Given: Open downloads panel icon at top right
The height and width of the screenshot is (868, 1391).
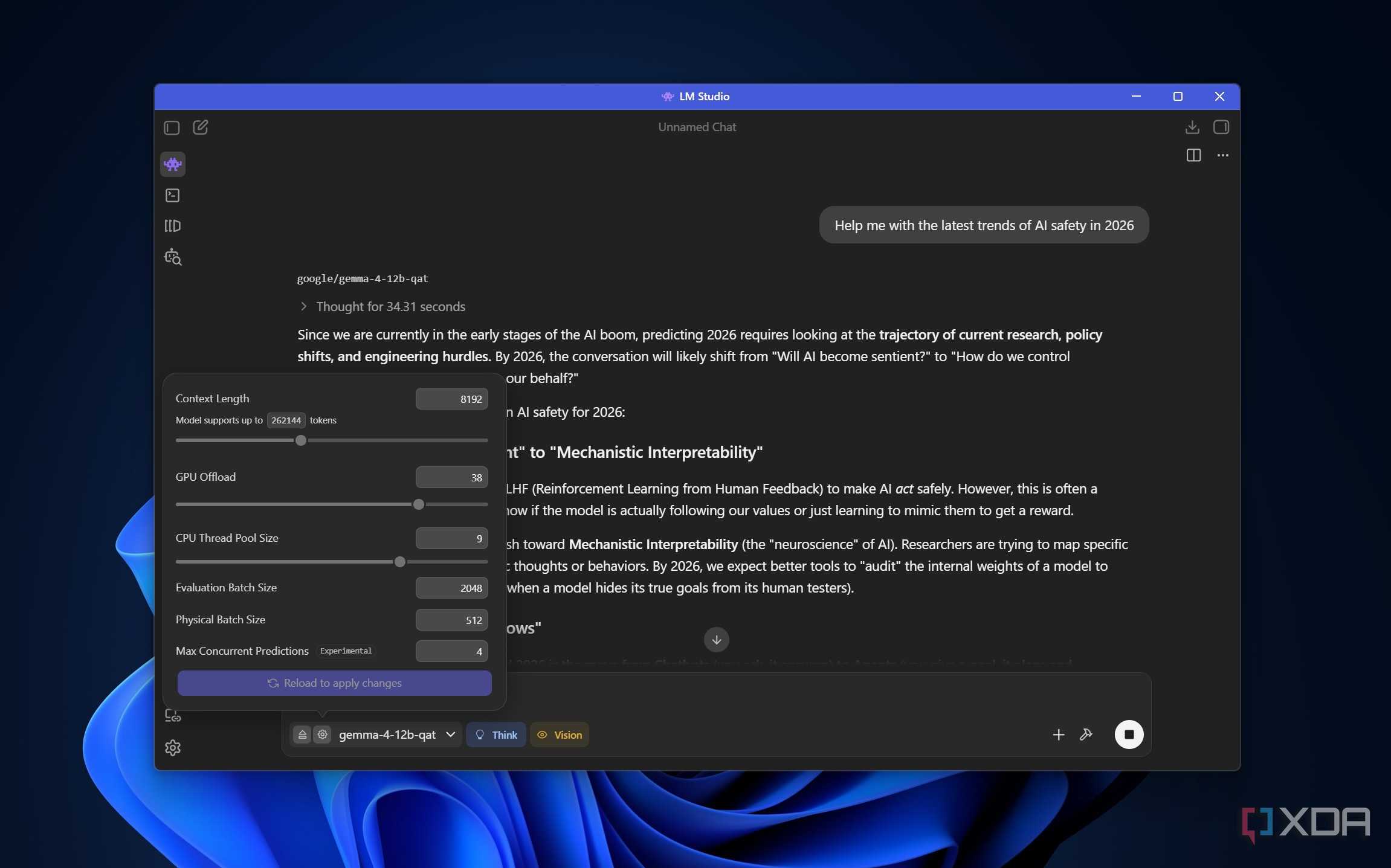Looking at the screenshot, I should [x=1192, y=127].
